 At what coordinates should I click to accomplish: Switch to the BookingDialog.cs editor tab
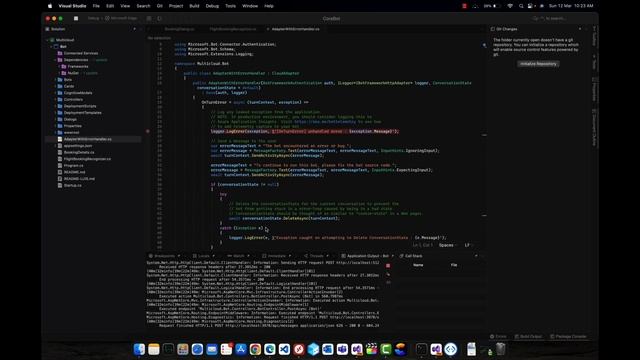coord(180,29)
